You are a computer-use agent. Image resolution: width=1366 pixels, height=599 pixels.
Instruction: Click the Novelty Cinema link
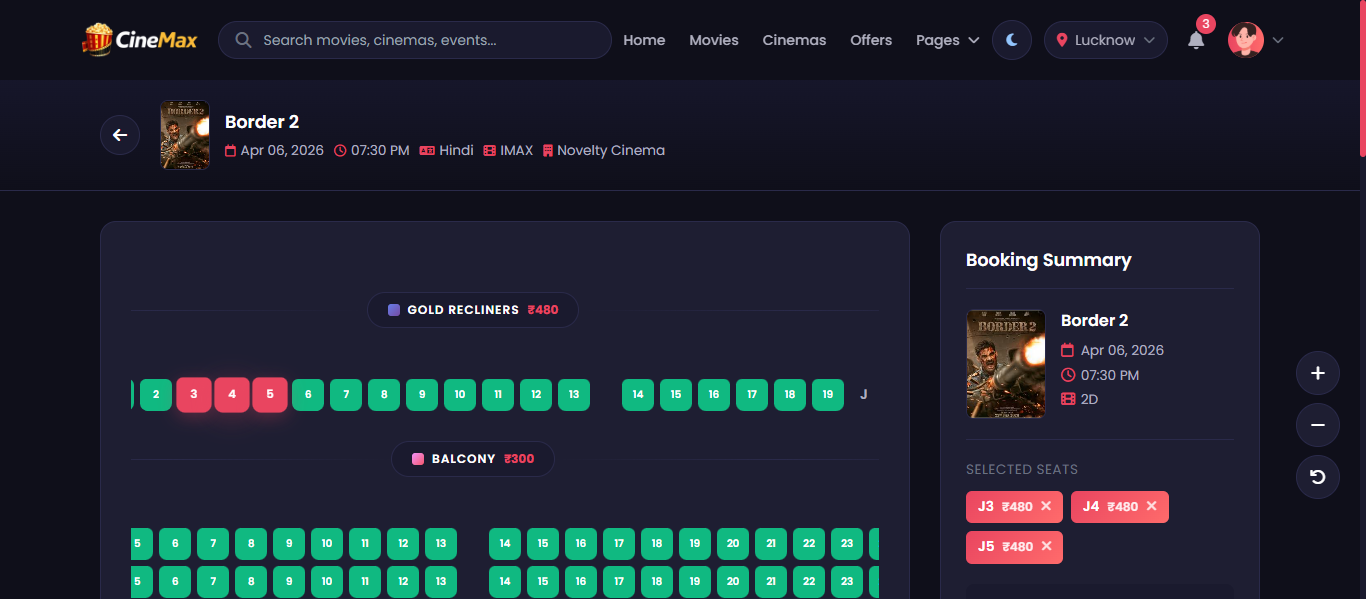(612, 150)
